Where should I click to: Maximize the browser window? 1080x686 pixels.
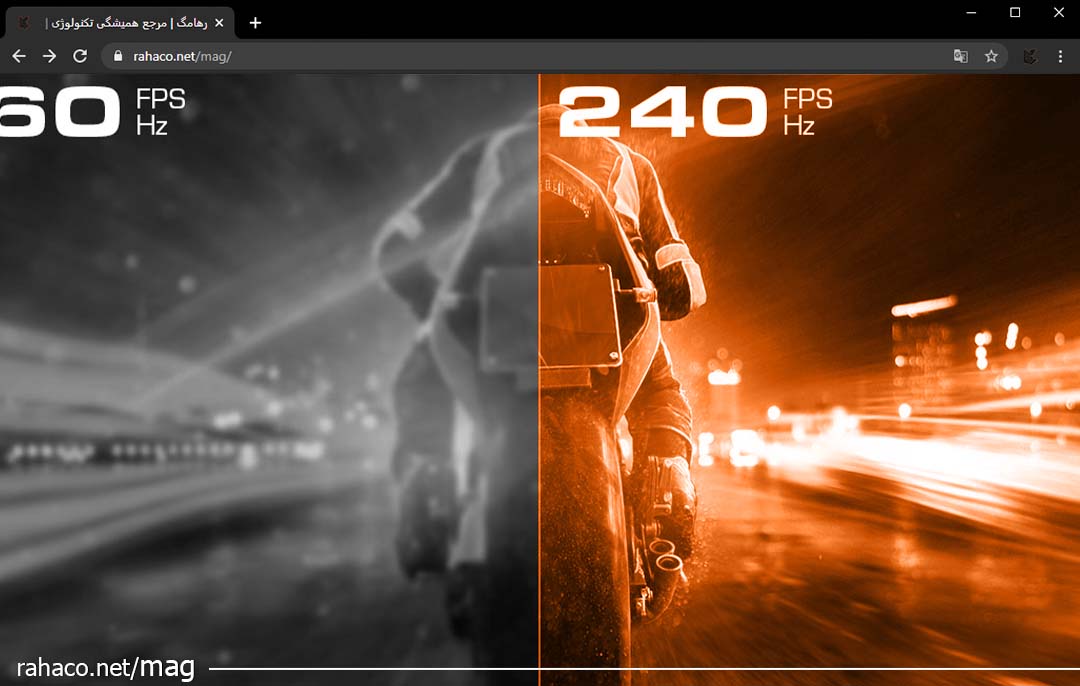coord(1015,12)
